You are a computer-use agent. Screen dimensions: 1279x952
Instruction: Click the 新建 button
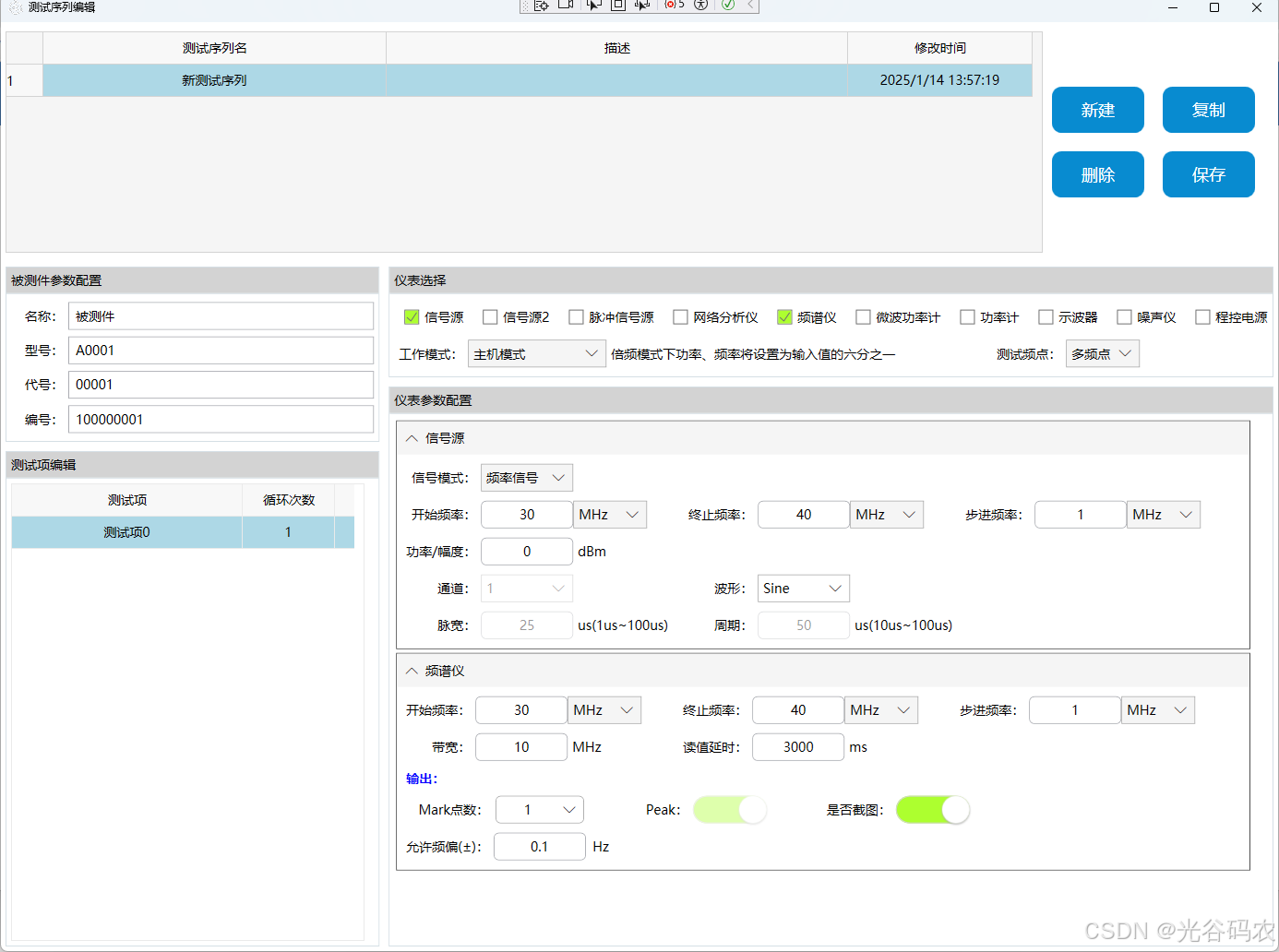click(x=1098, y=110)
